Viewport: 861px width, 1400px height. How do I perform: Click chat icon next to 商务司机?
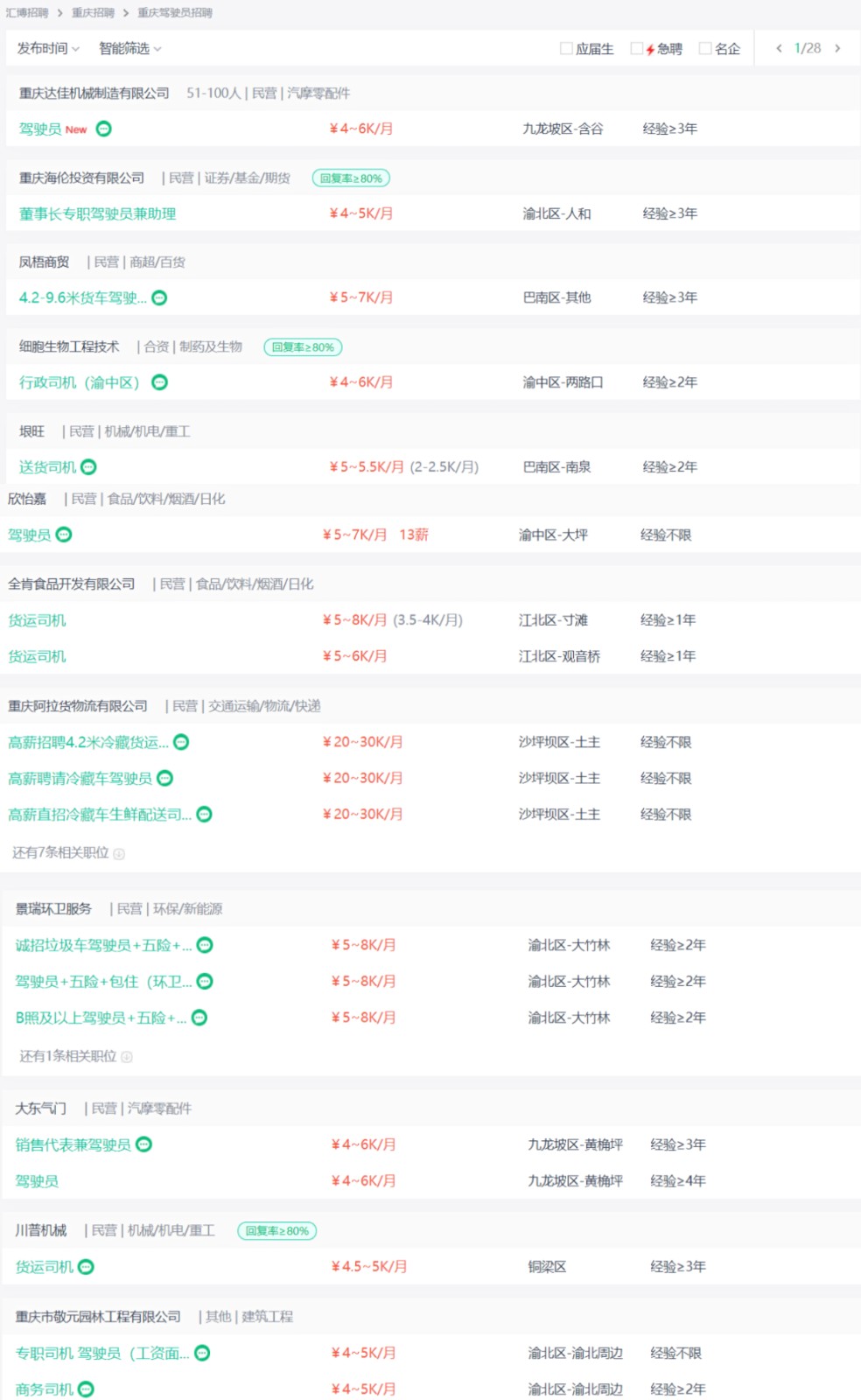tap(86, 1389)
